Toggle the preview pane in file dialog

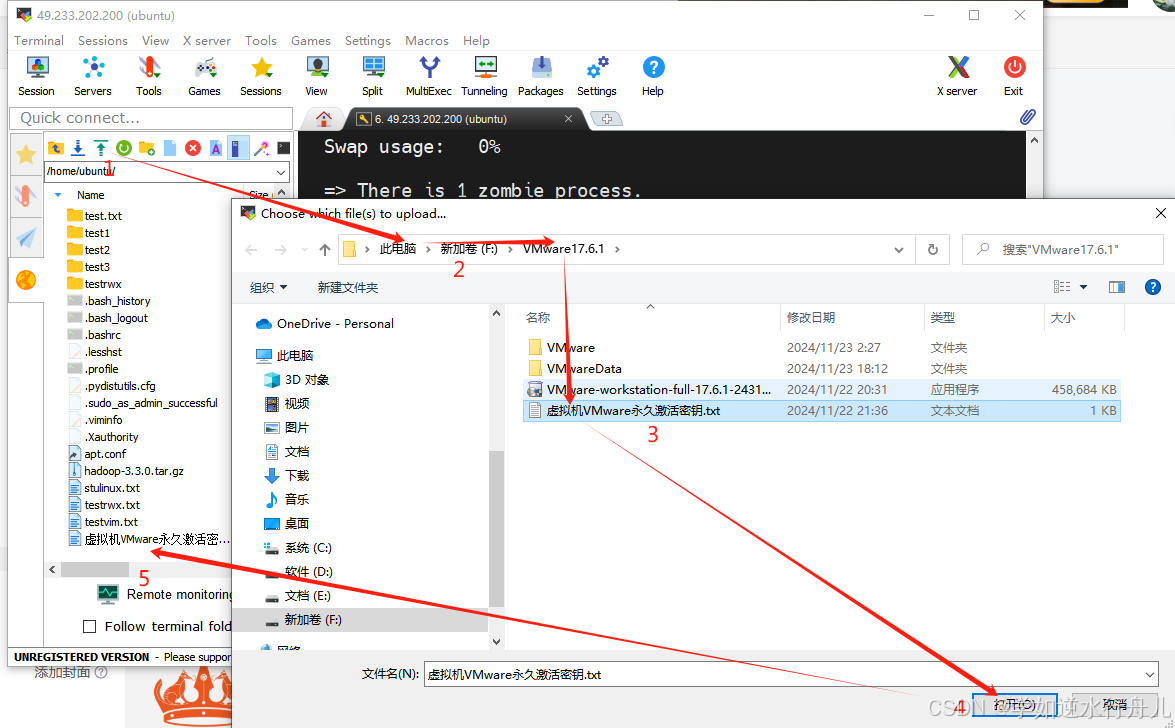point(1117,287)
